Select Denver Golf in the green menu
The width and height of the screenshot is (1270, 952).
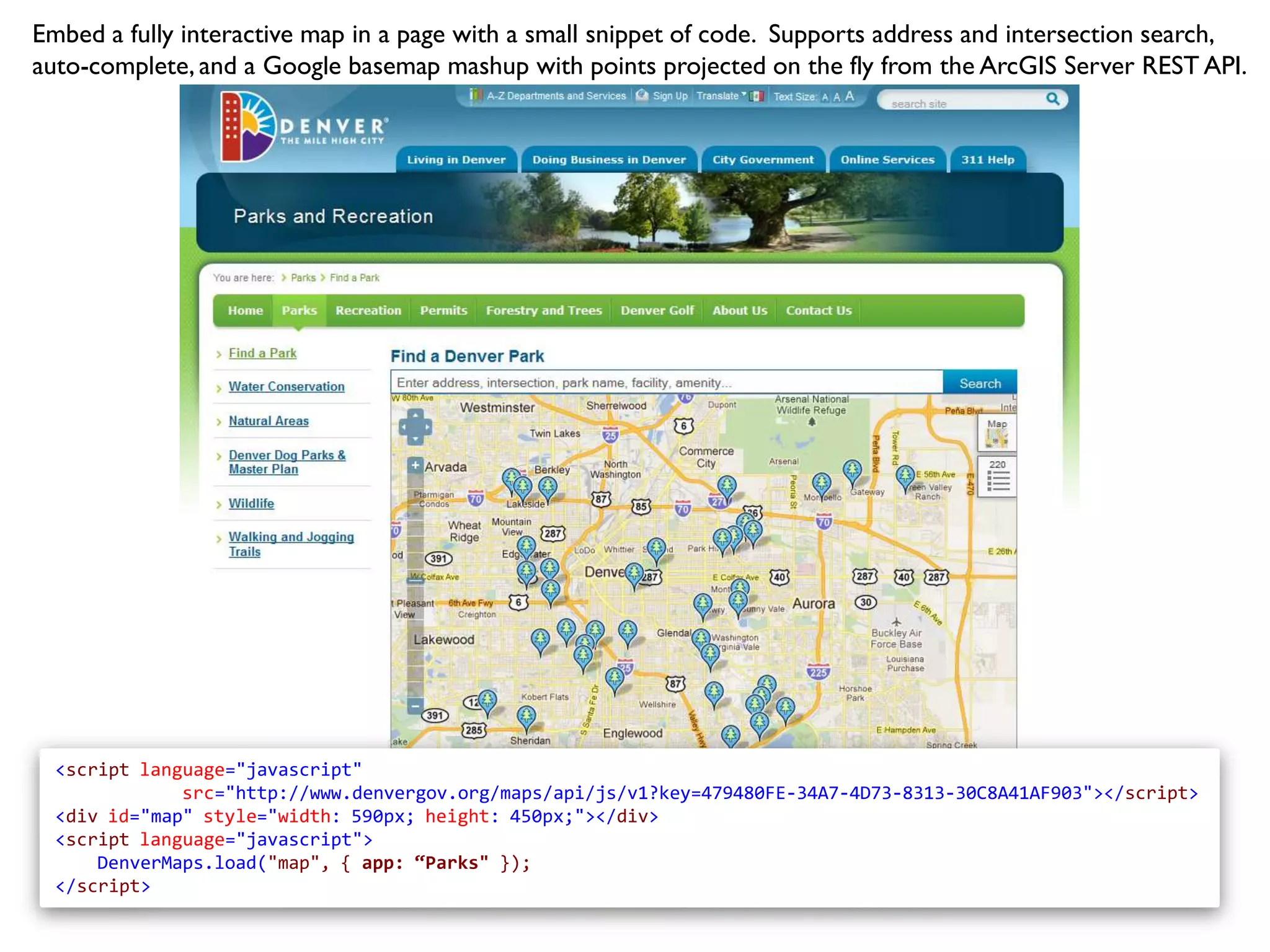tap(657, 311)
